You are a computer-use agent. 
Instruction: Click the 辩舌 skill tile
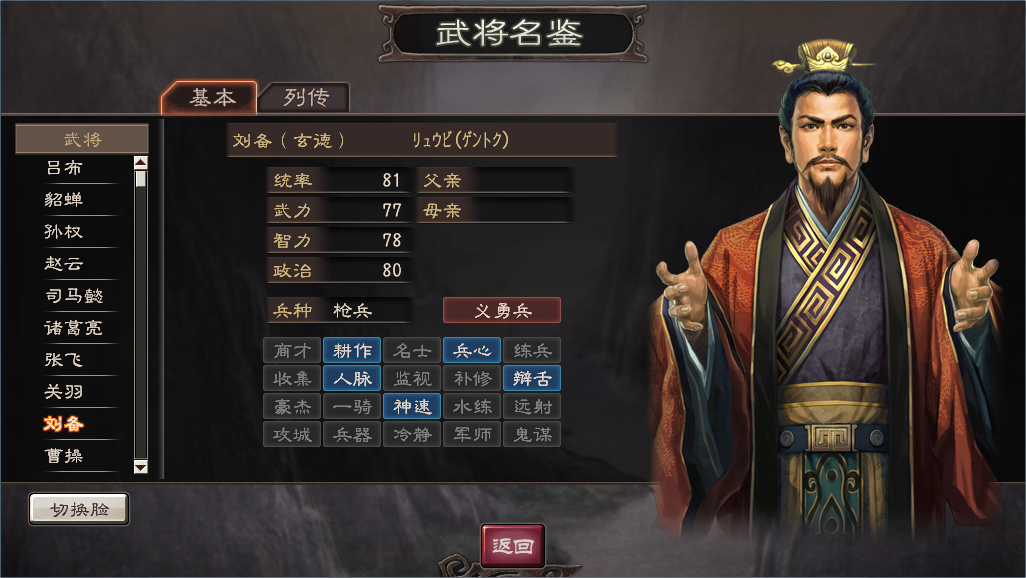[x=532, y=378]
